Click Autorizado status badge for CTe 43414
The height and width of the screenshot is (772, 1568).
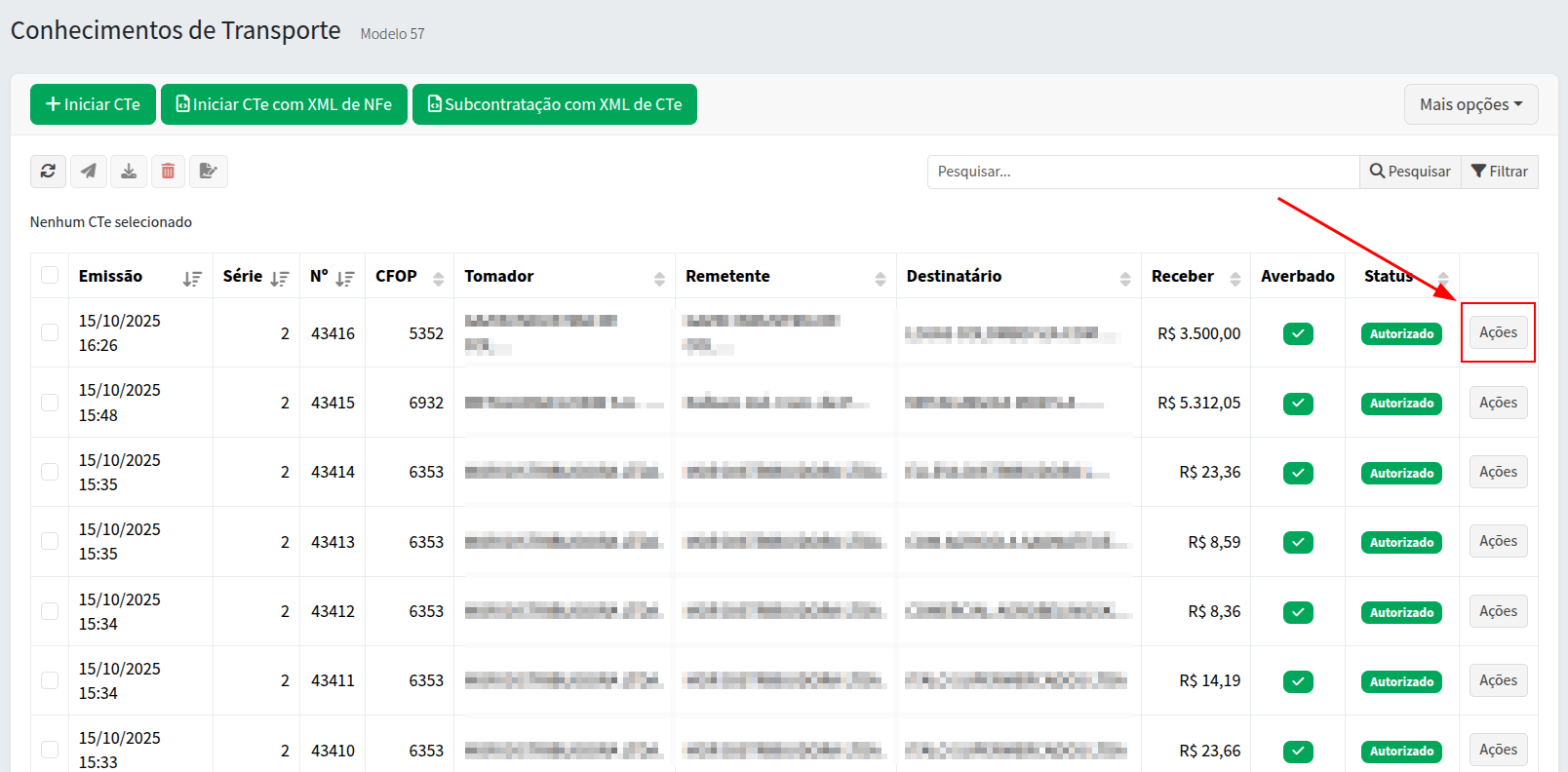coord(1401,473)
